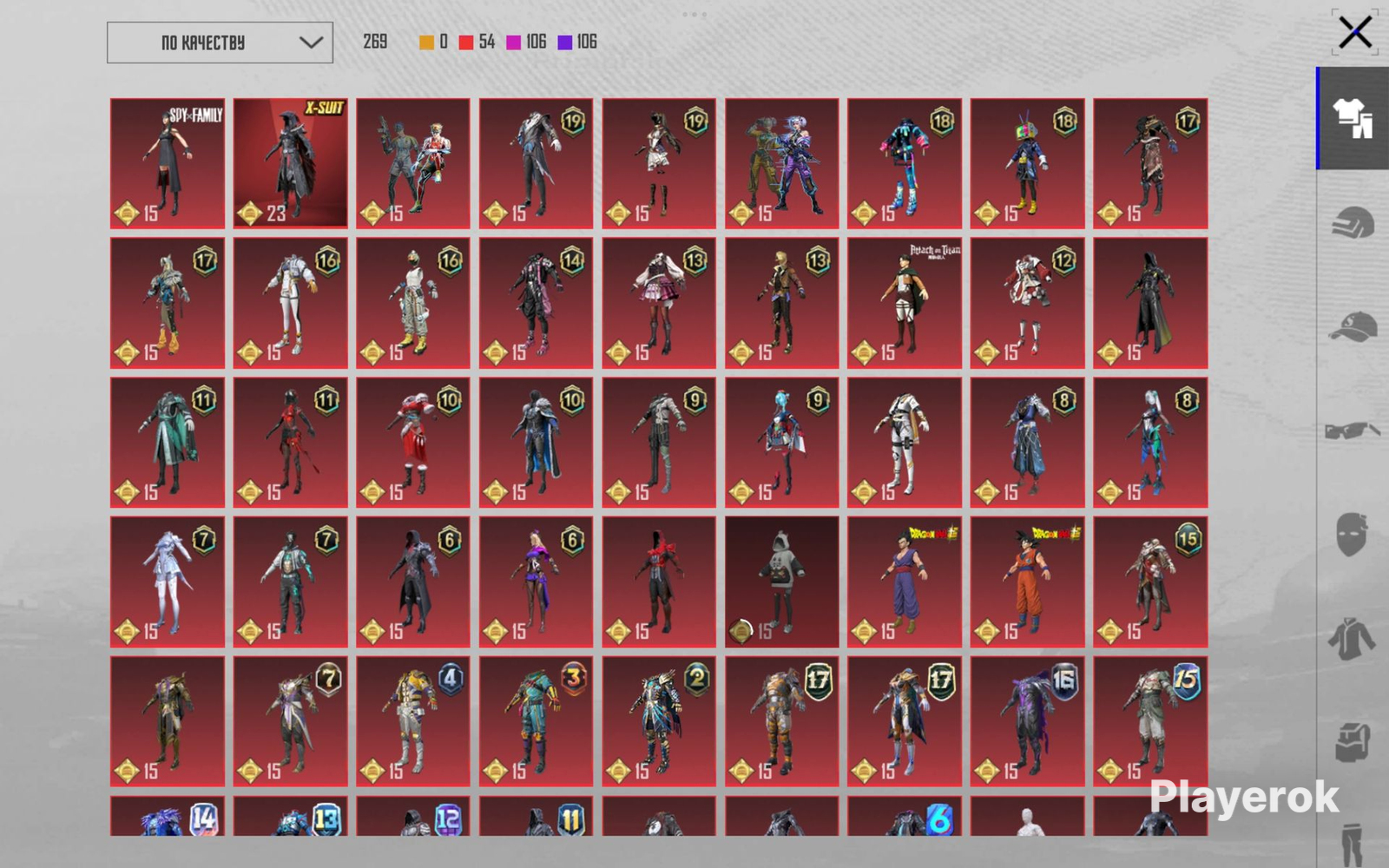Click the orange quality color swatch

(426, 43)
